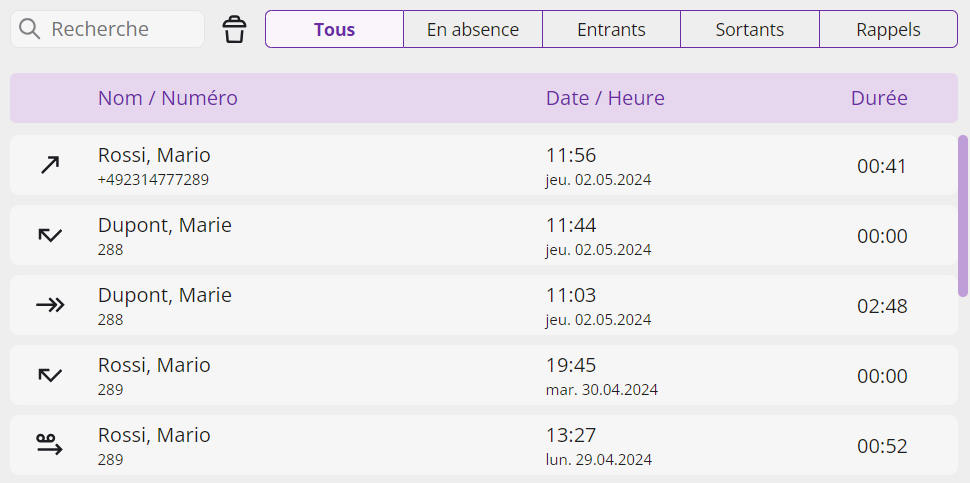Viewport: 970px width, 483px height.
Task: Sort by Date / Heure column header
Action: pyautogui.click(x=605, y=98)
